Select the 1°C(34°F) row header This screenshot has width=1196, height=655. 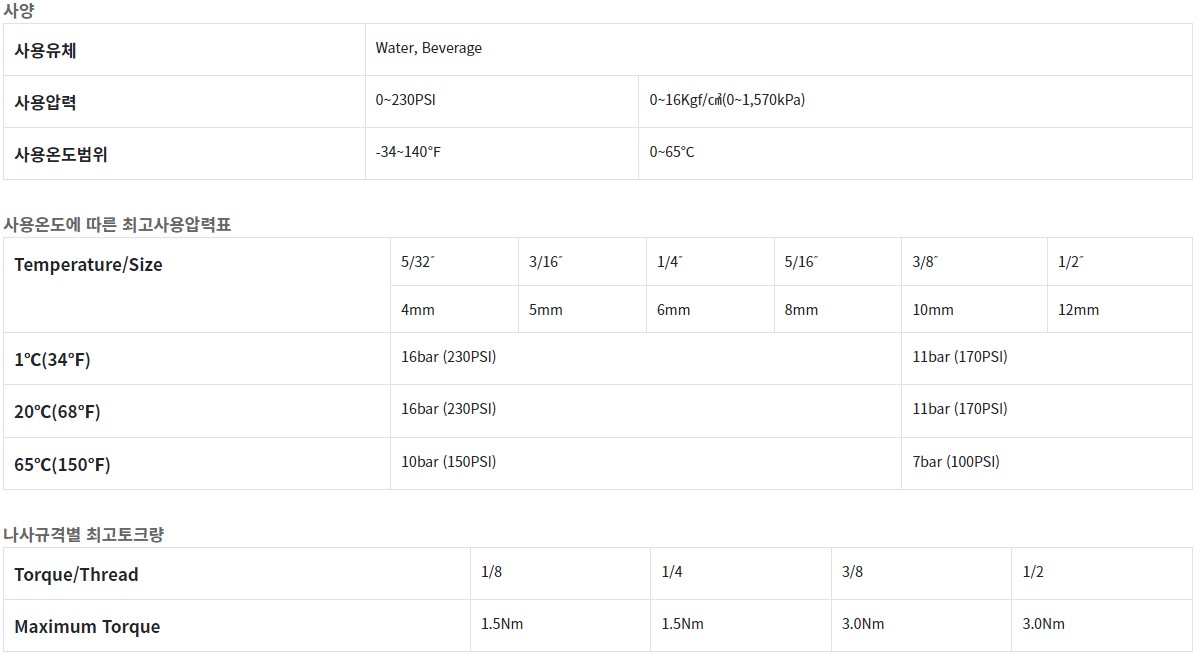click(x=52, y=359)
